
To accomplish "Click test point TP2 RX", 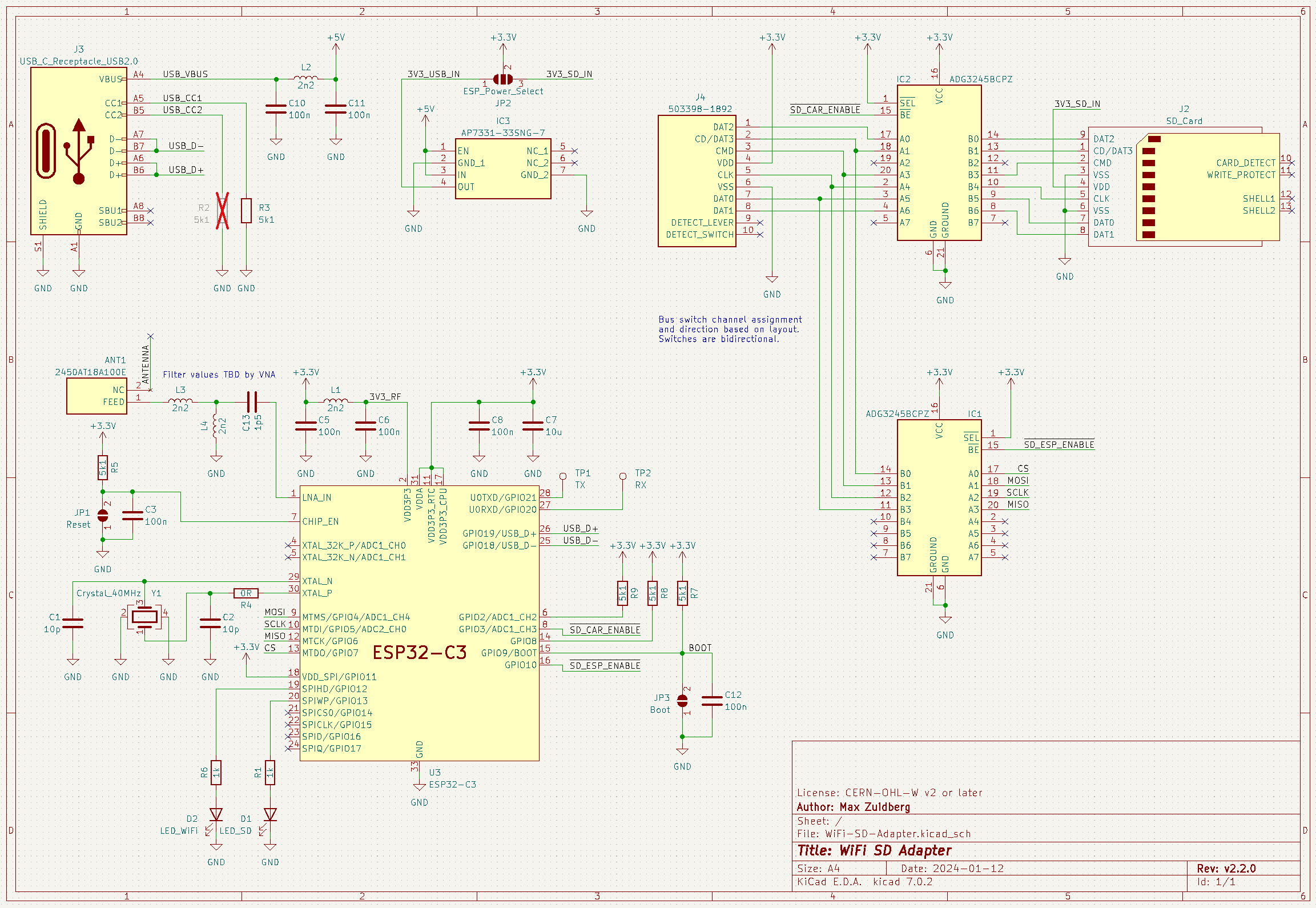I will point(623,476).
